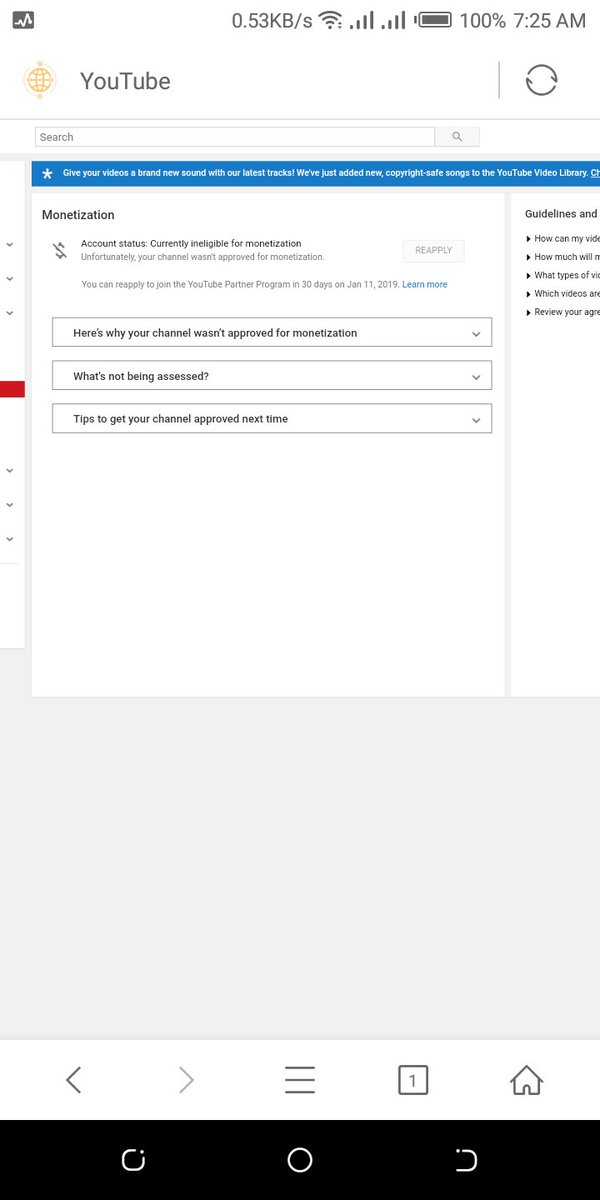Click the 7:25 AM clock
Image resolution: width=600 pixels, height=1200 pixels.
pyautogui.click(x=549, y=20)
